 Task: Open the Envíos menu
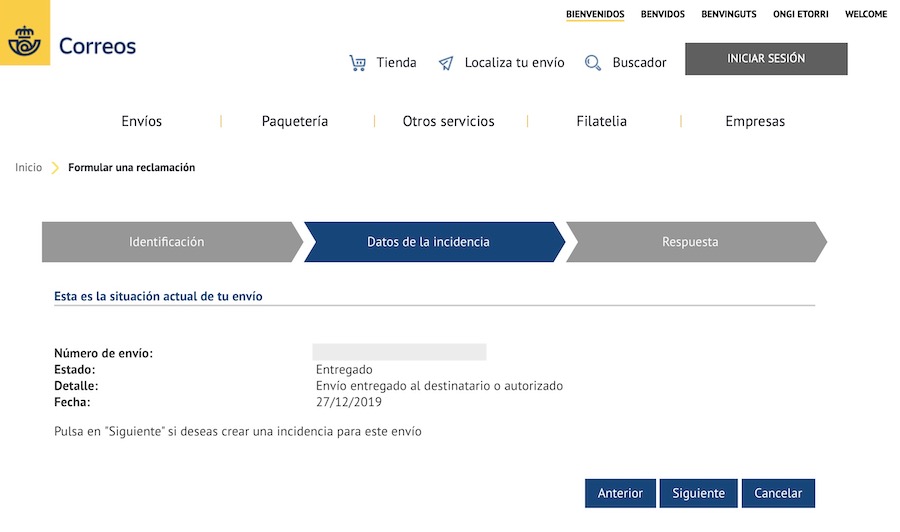142,121
